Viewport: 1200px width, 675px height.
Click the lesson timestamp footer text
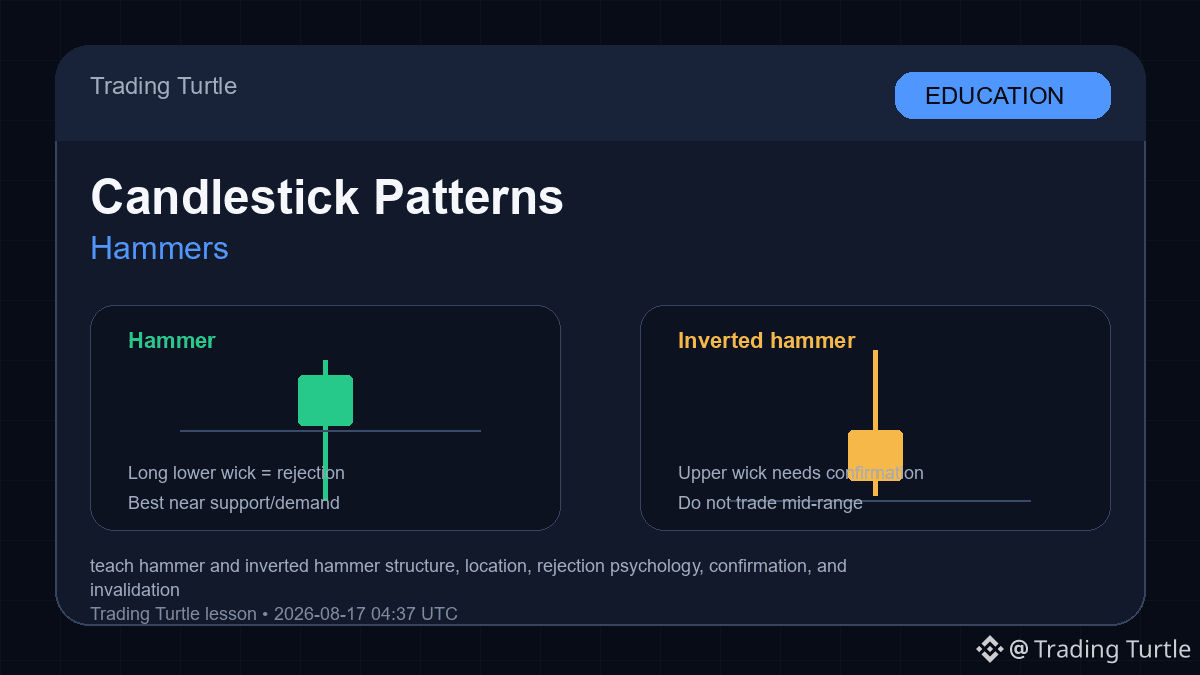(273, 614)
